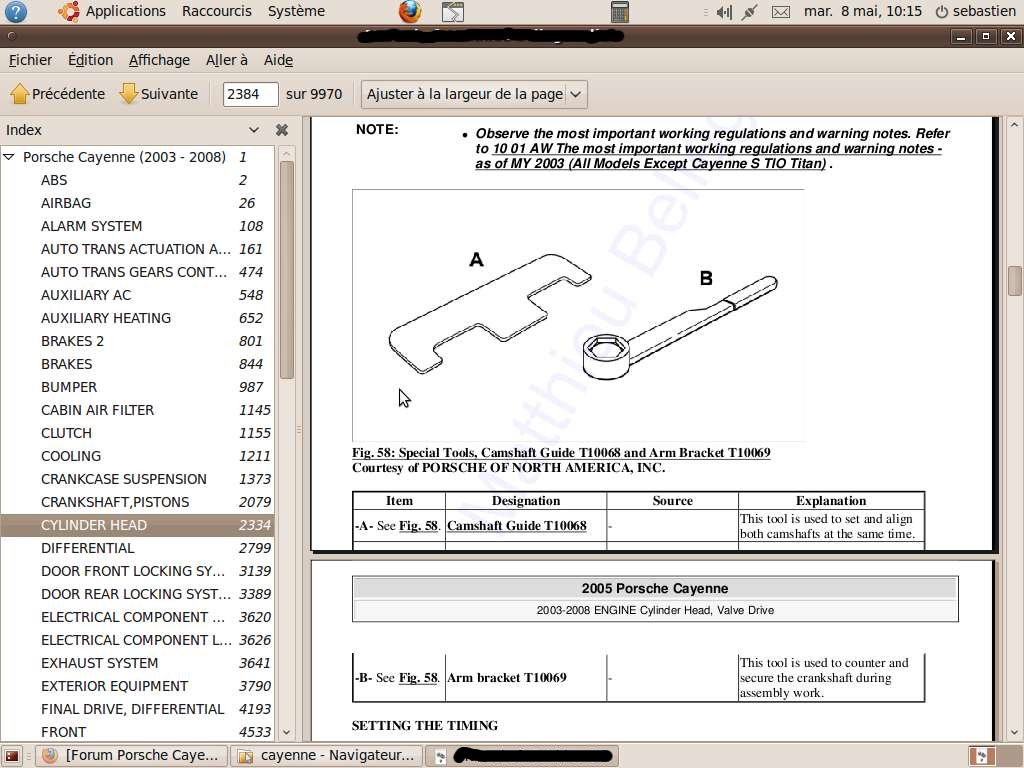
Task: Click the document scroll up arrow
Action: pos(1014,125)
